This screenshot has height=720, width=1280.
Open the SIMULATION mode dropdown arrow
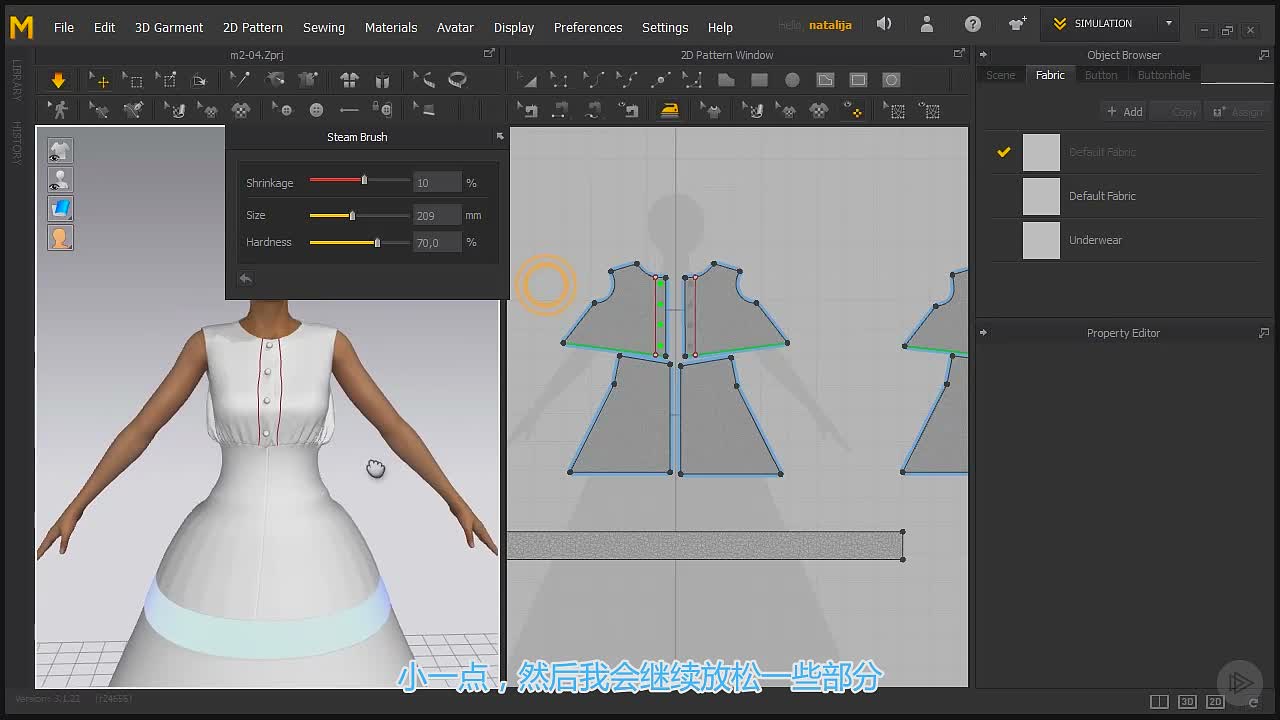click(1168, 24)
